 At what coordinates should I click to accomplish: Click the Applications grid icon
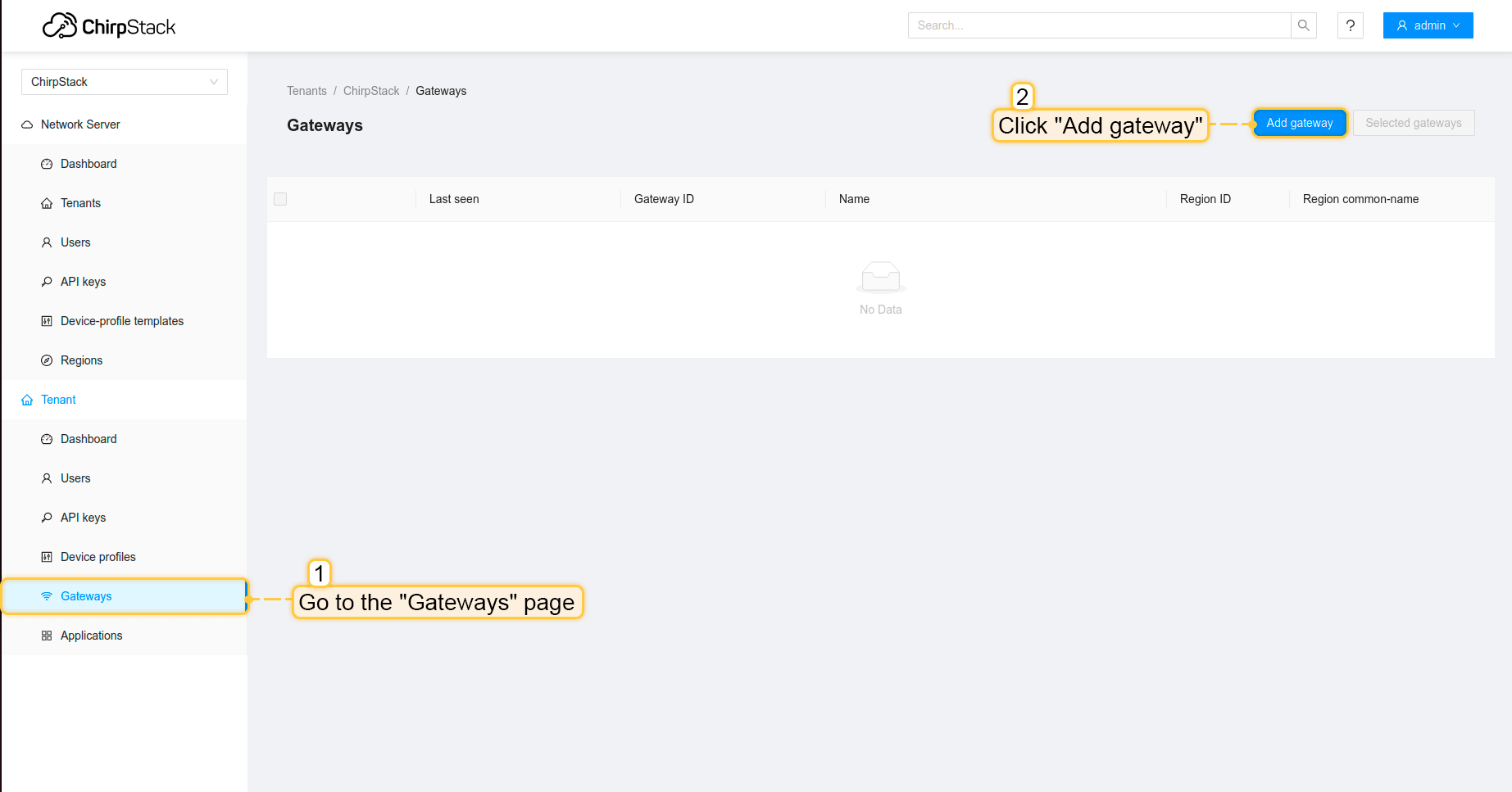click(47, 635)
